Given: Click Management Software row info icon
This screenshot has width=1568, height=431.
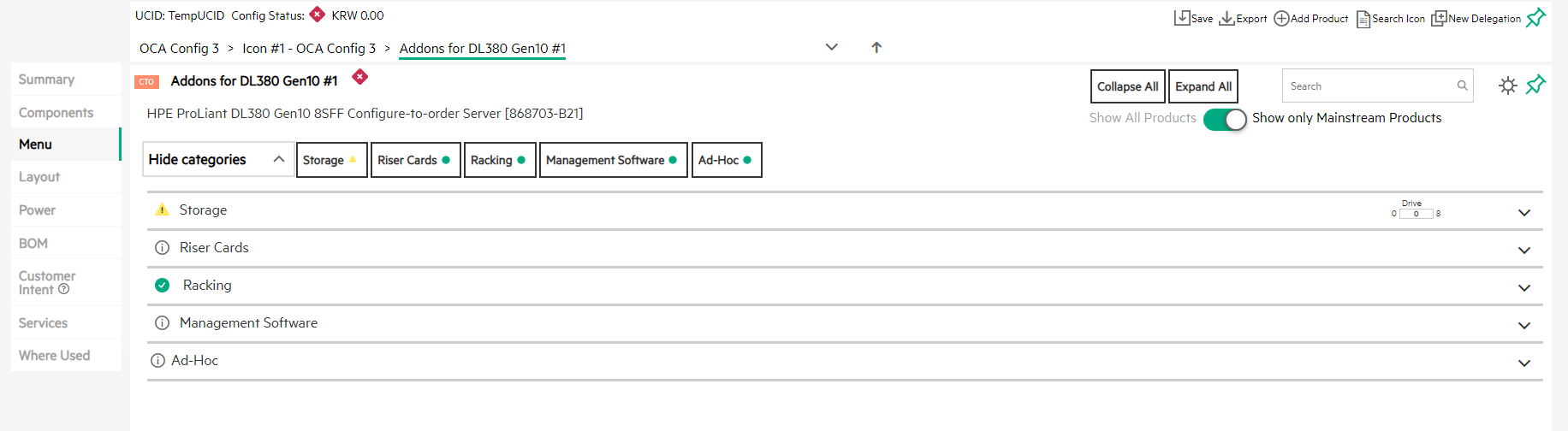Looking at the screenshot, I should click(162, 323).
